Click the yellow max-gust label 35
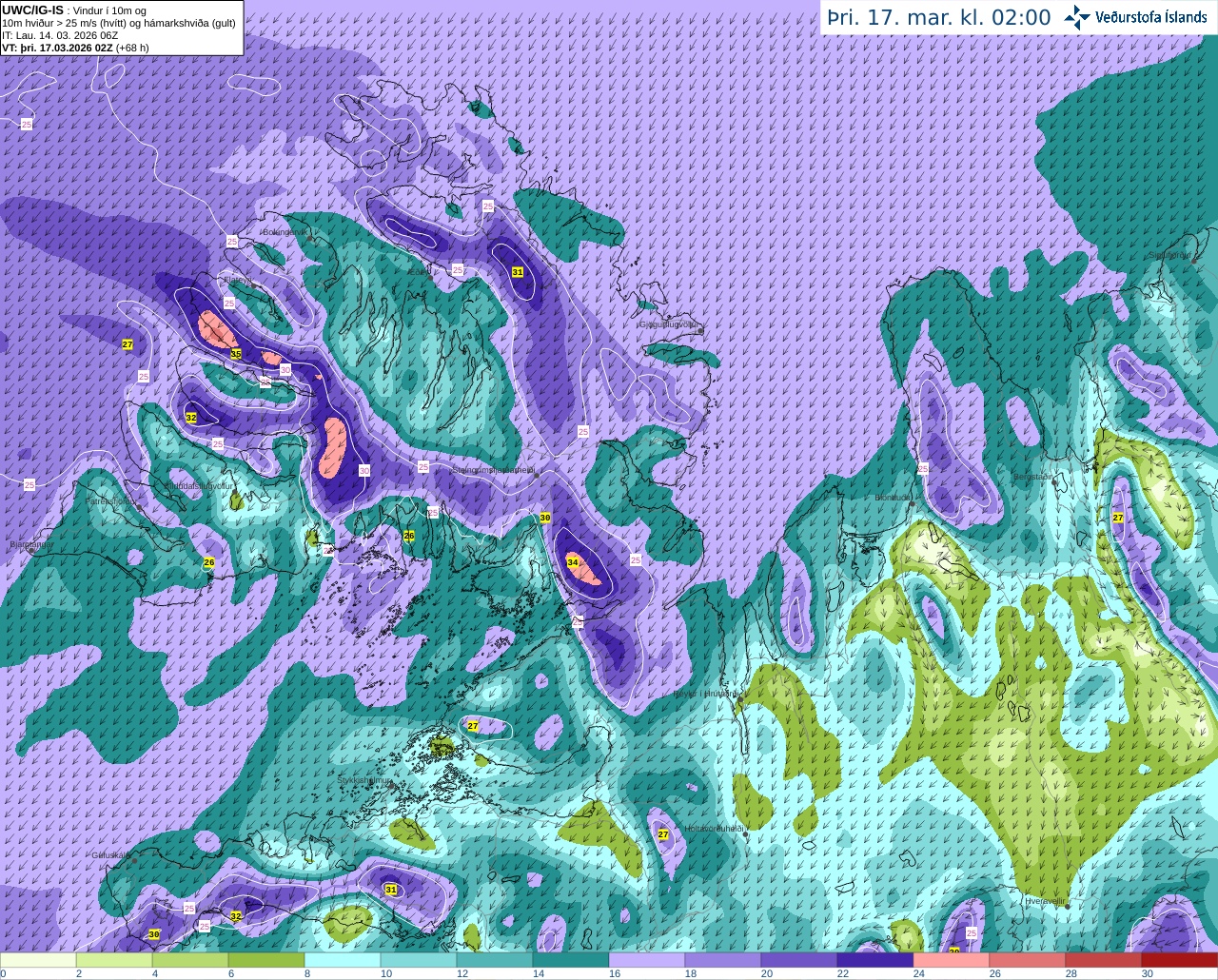This screenshot has height=980, width=1218. point(236,354)
